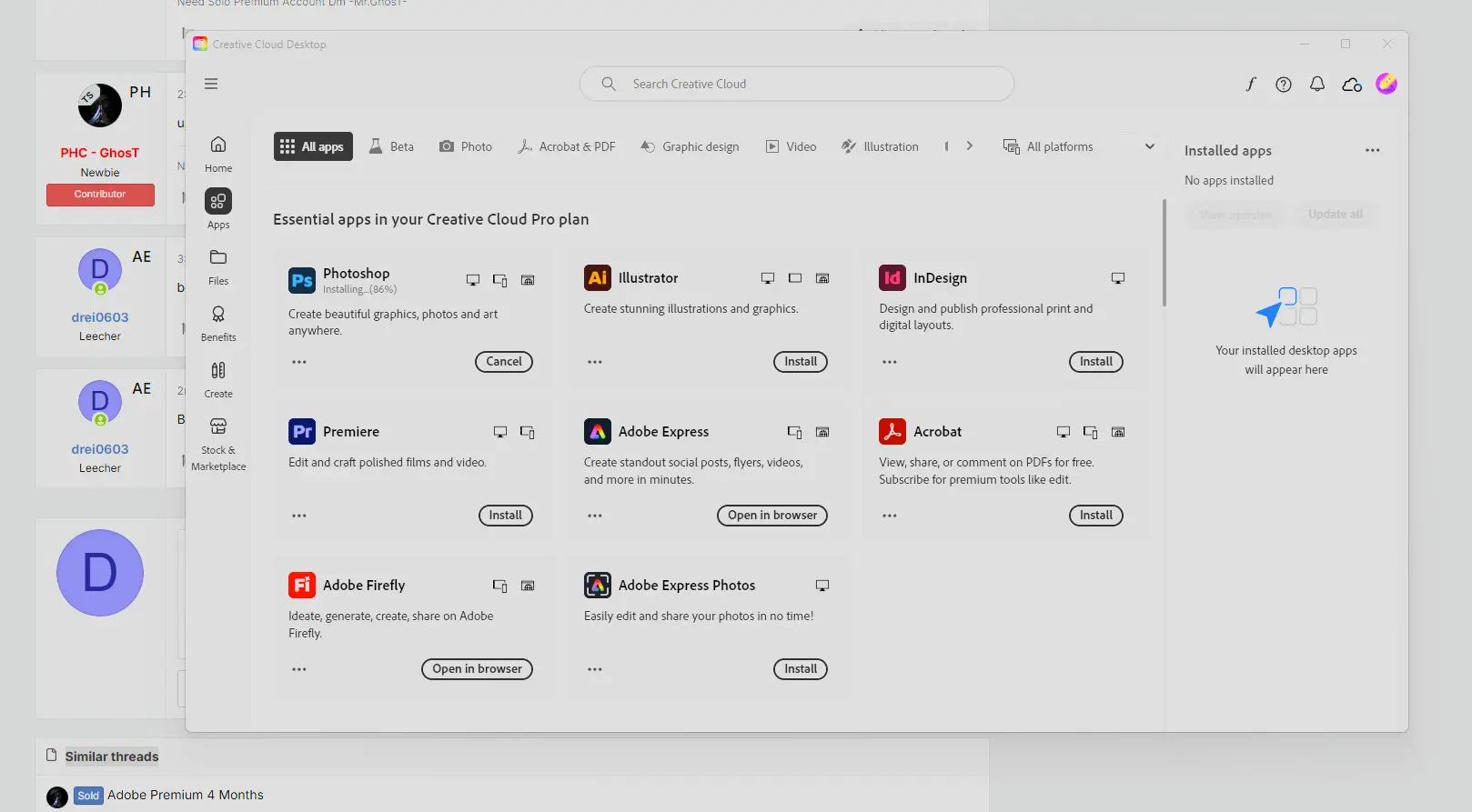Click the large D avatar in forum page
The height and width of the screenshot is (812, 1472).
[100, 573]
